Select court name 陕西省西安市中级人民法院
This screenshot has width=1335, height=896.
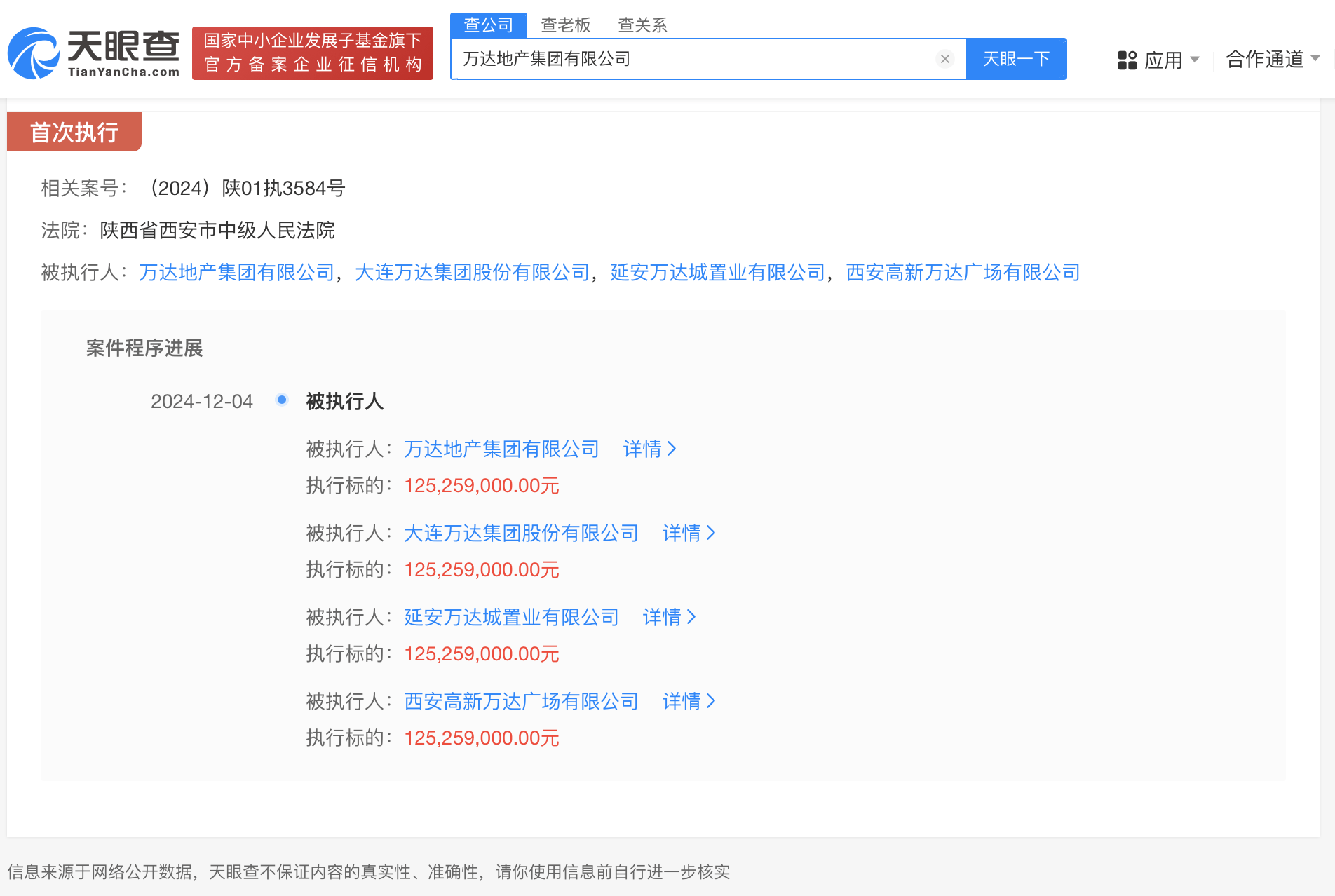tap(217, 230)
